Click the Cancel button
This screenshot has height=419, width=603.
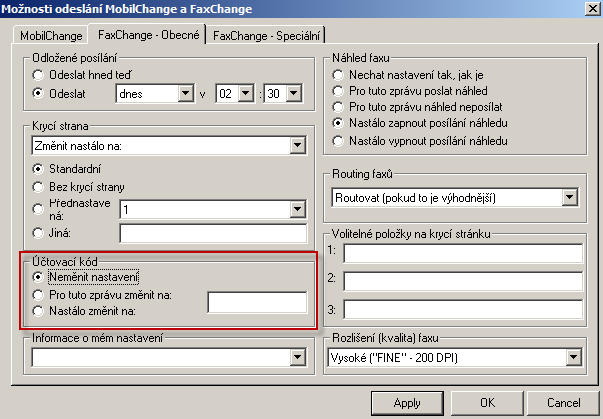click(563, 403)
